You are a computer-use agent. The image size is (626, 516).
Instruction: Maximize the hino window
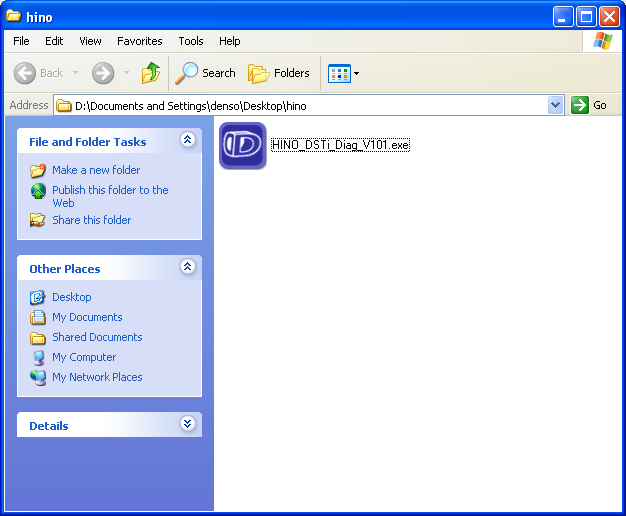coord(586,17)
